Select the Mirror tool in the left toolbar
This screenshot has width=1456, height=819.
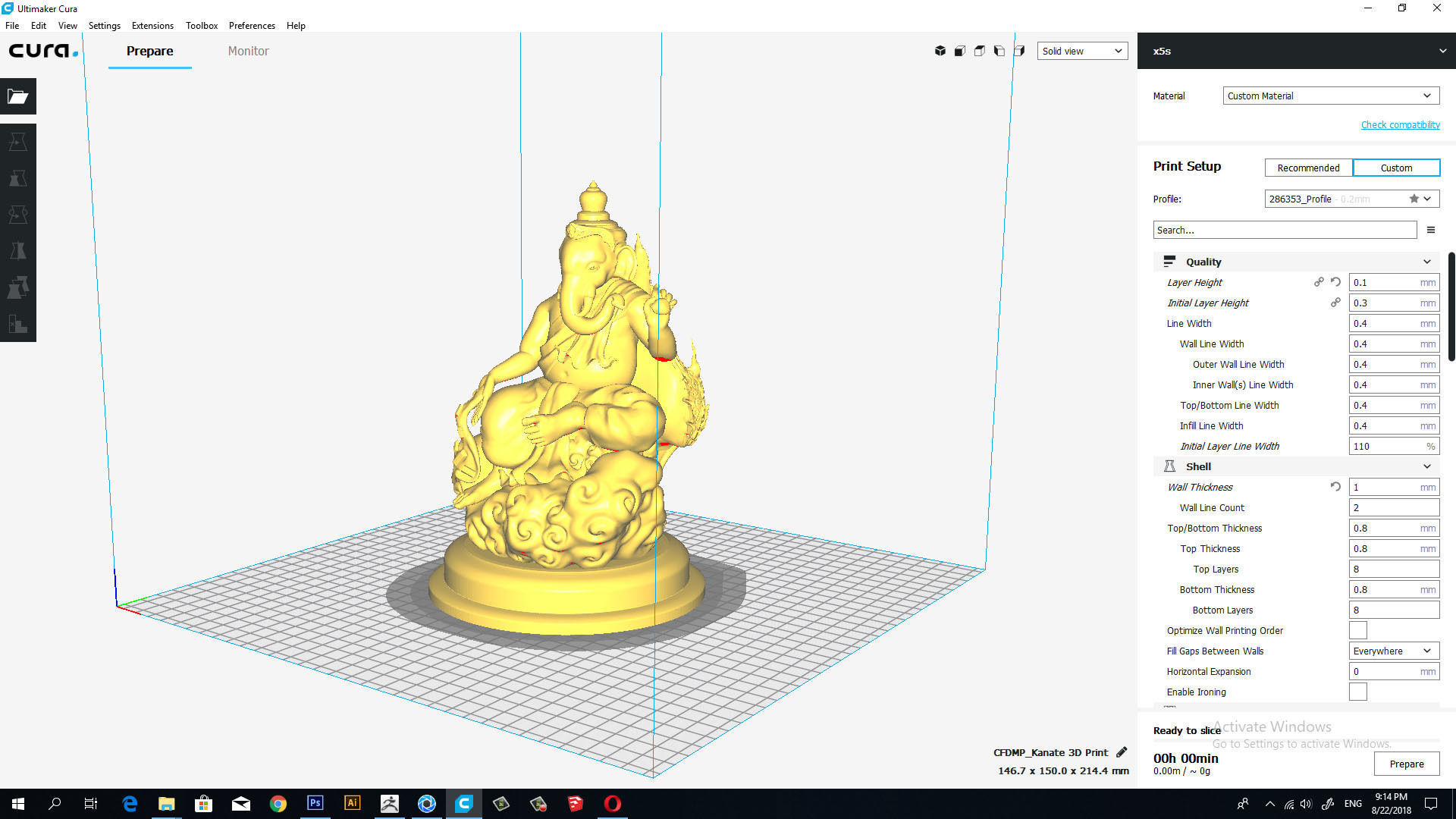pyautogui.click(x=18, y=251)
